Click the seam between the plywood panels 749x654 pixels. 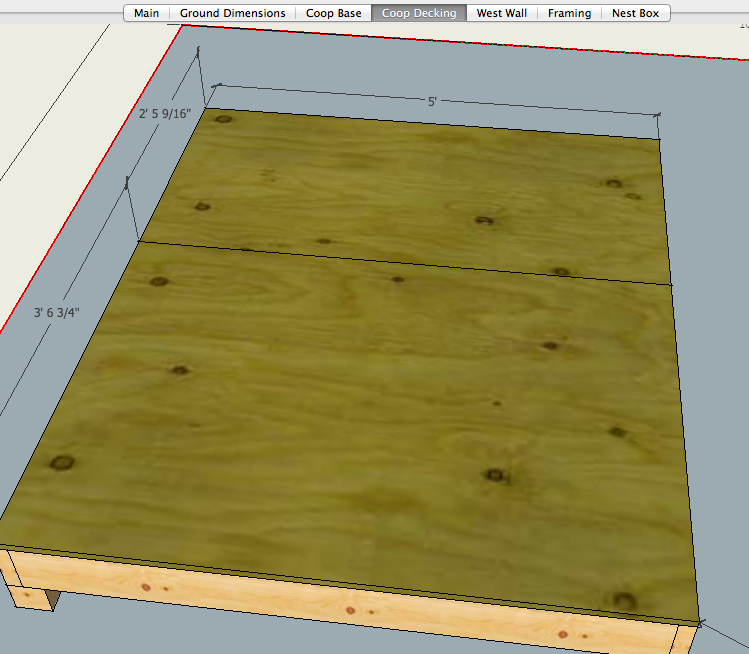tap(400, 263)
